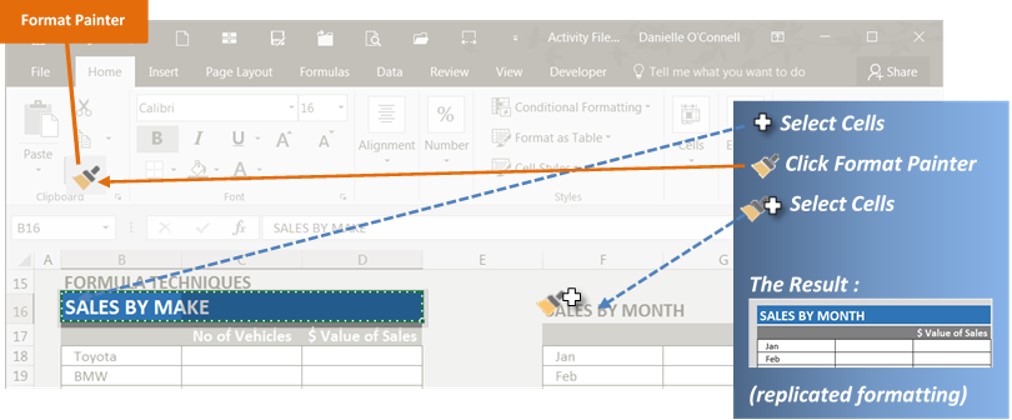Click the Fill Color bucket swatch
Viewport: 1012px width, 420px height.
(x=197, y=170)
